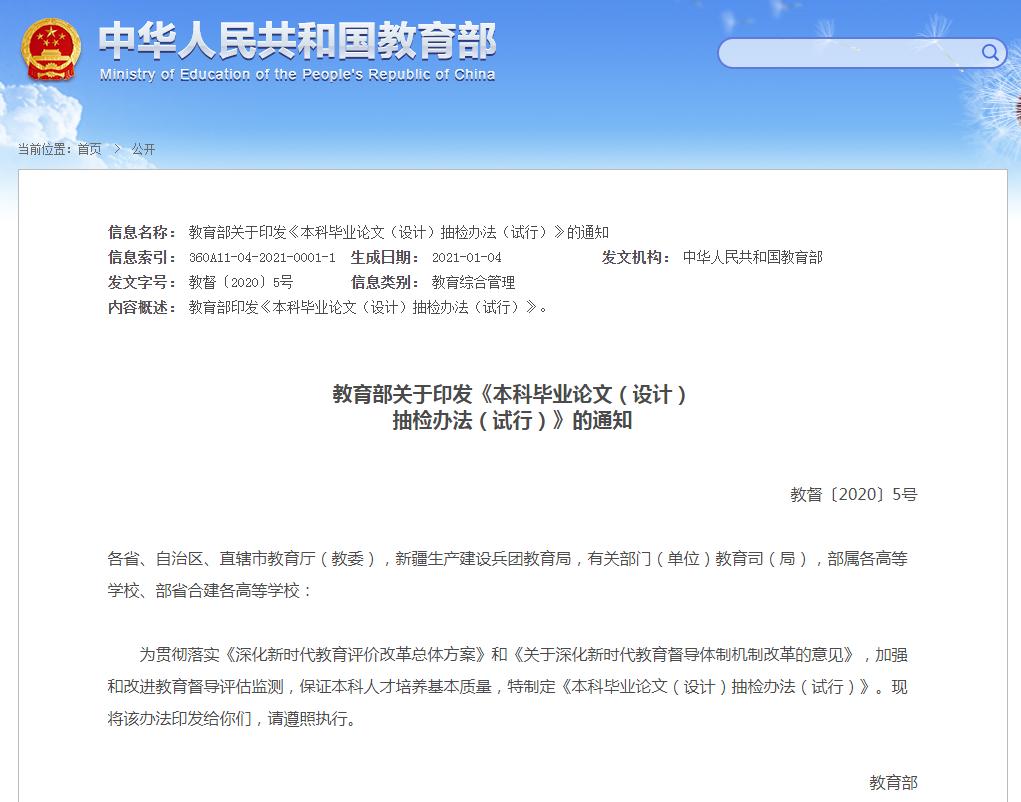Open the 公开 breadcrumb link

click(x=143, y=149)
